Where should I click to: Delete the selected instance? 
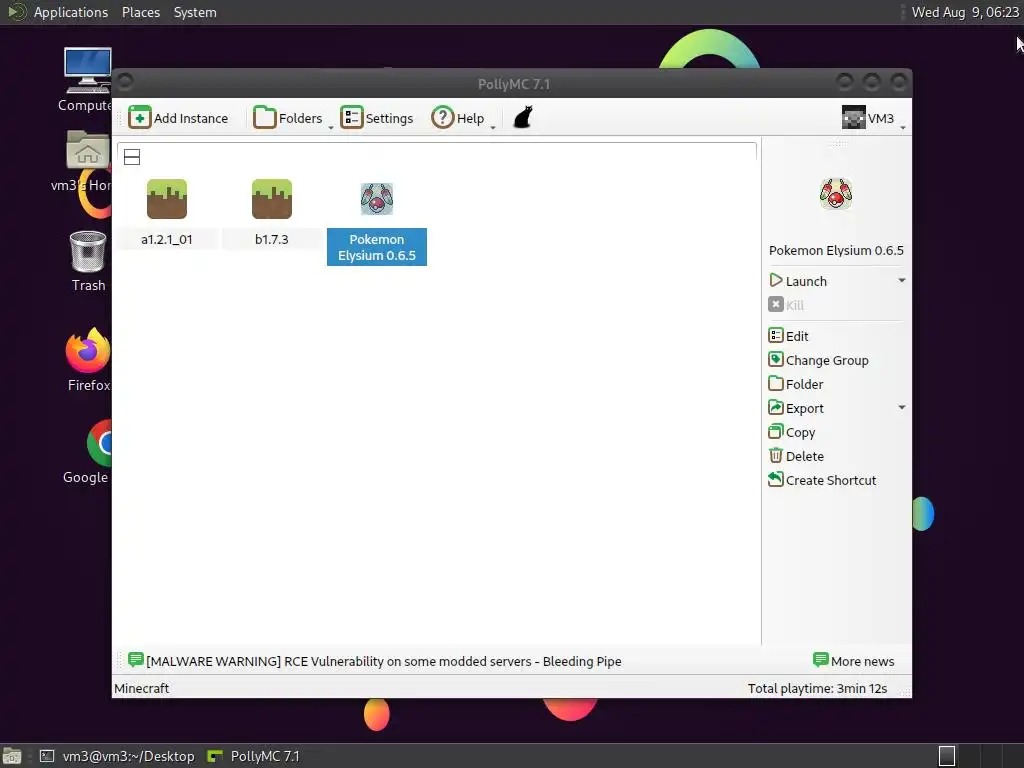click(797, 456)
